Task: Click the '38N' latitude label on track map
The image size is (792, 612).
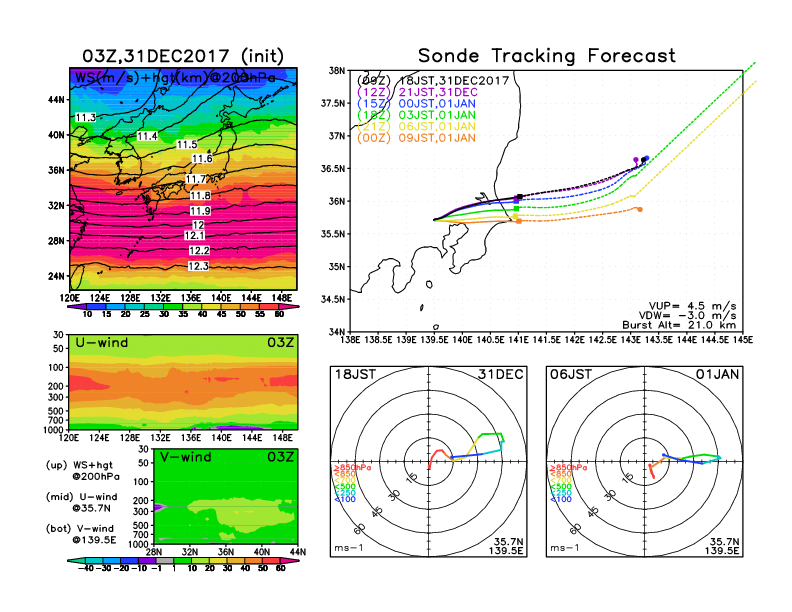Action: (337, 71)
